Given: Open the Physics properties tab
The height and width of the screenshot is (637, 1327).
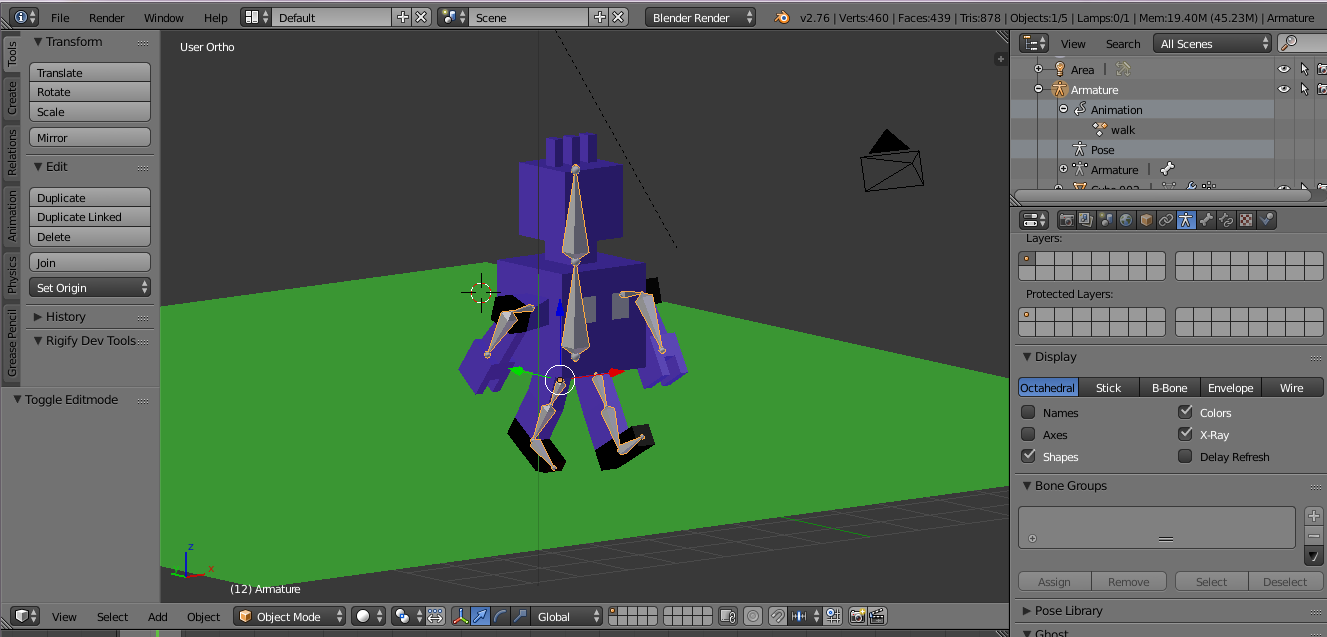Looking at the screenshot, I should [x=1266, y=220].
